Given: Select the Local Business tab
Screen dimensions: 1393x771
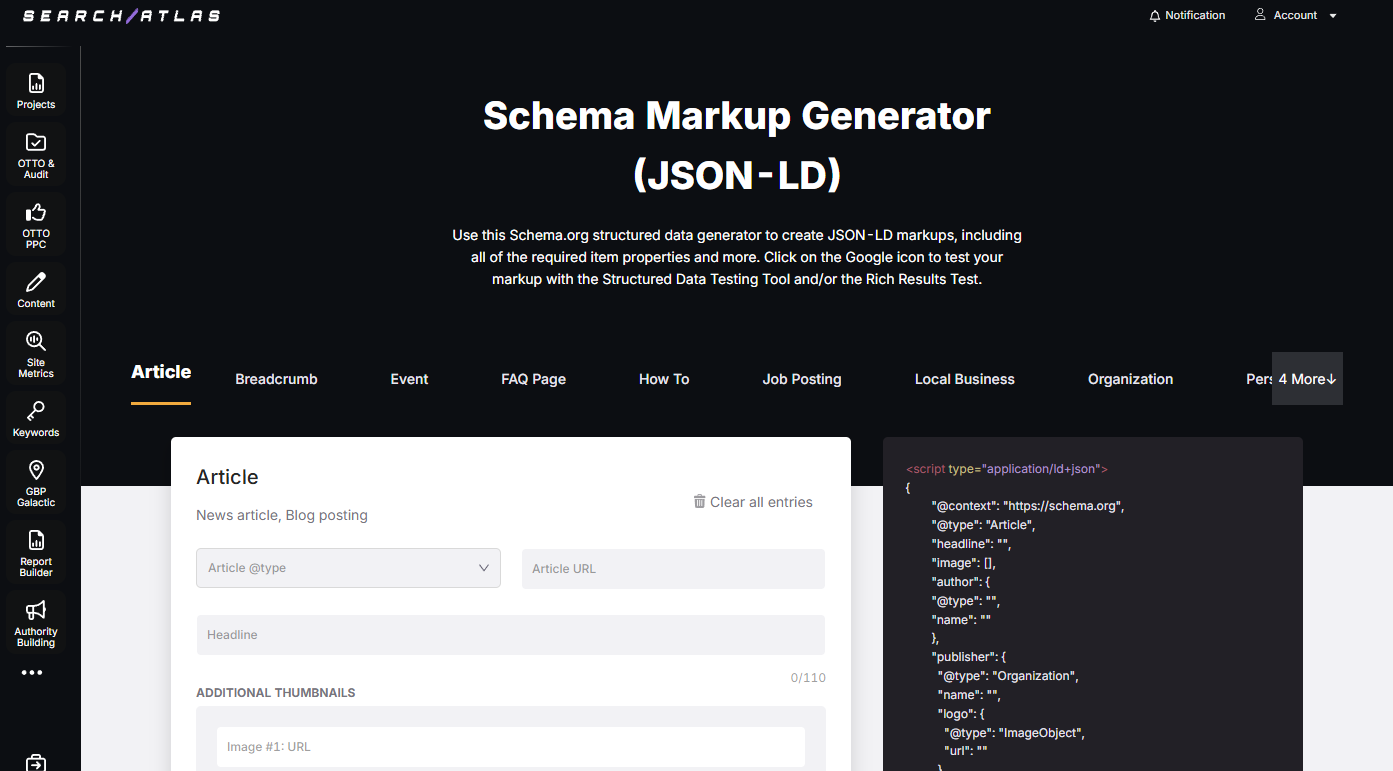Looking at the screenshot, I should [964, 380].
